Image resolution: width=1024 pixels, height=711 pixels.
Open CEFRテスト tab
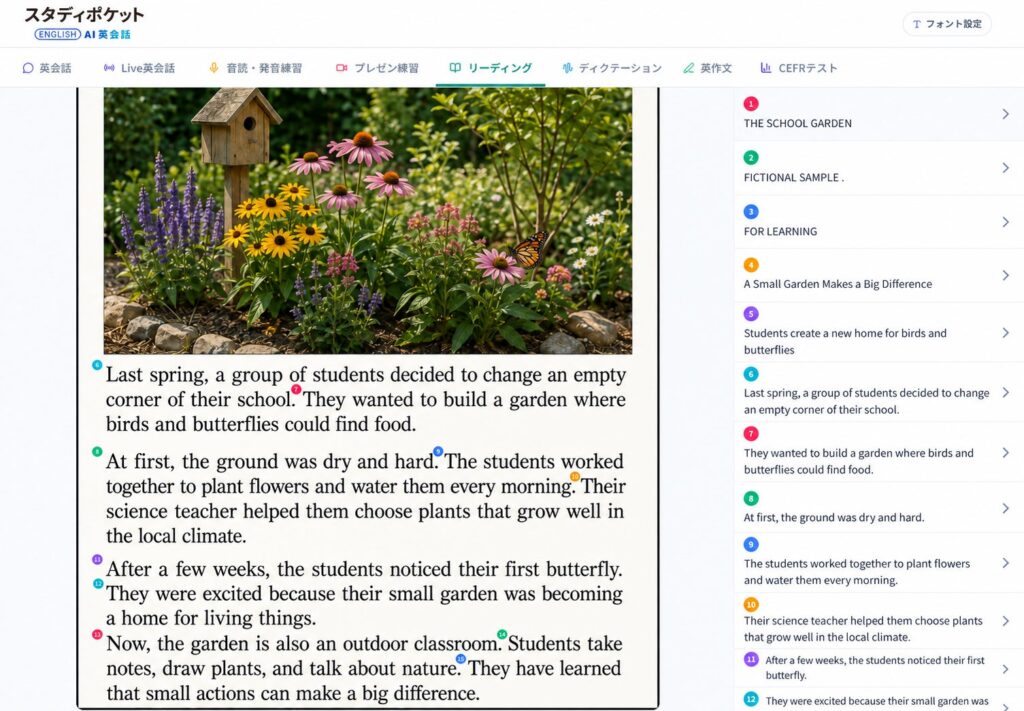click(x=799, y=68)
